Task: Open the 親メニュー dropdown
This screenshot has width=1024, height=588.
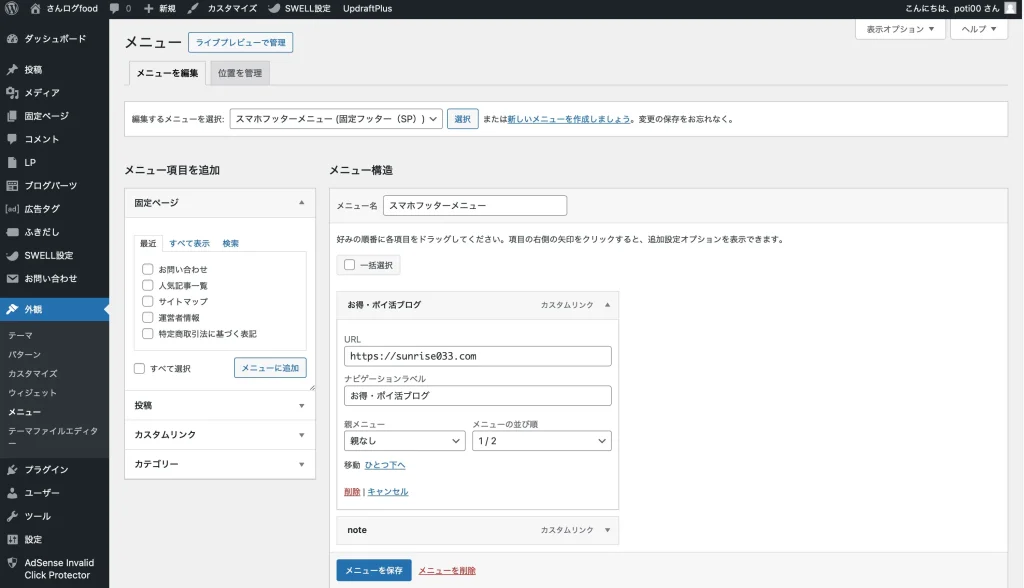Action: pos(404,441)
